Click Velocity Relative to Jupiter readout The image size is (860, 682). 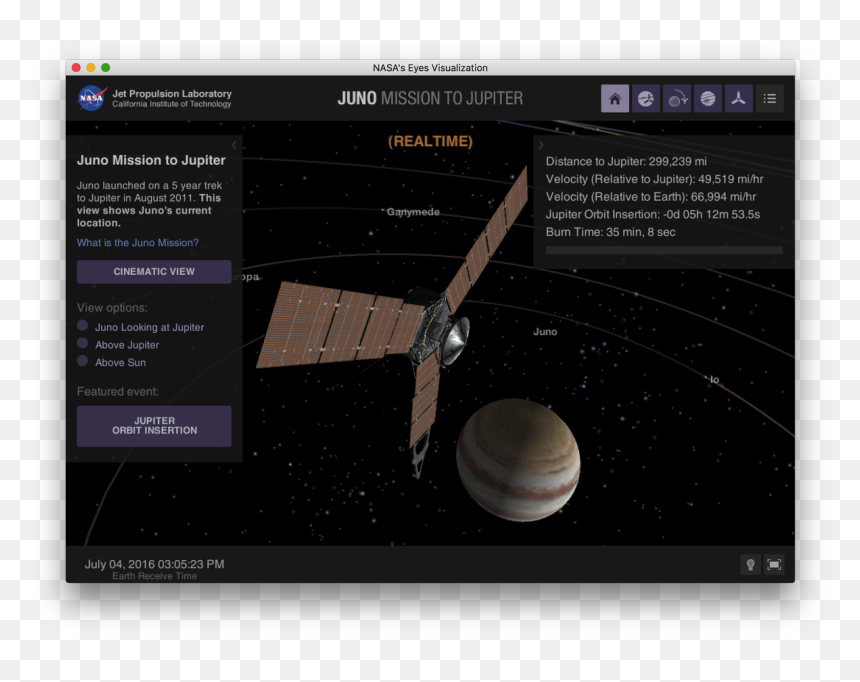(x=654, y=179)
